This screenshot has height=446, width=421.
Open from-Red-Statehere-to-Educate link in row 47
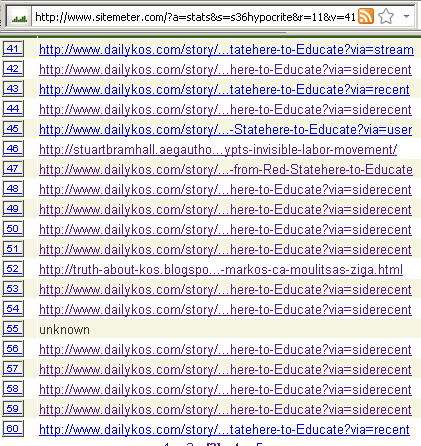(x=226, y=170)
